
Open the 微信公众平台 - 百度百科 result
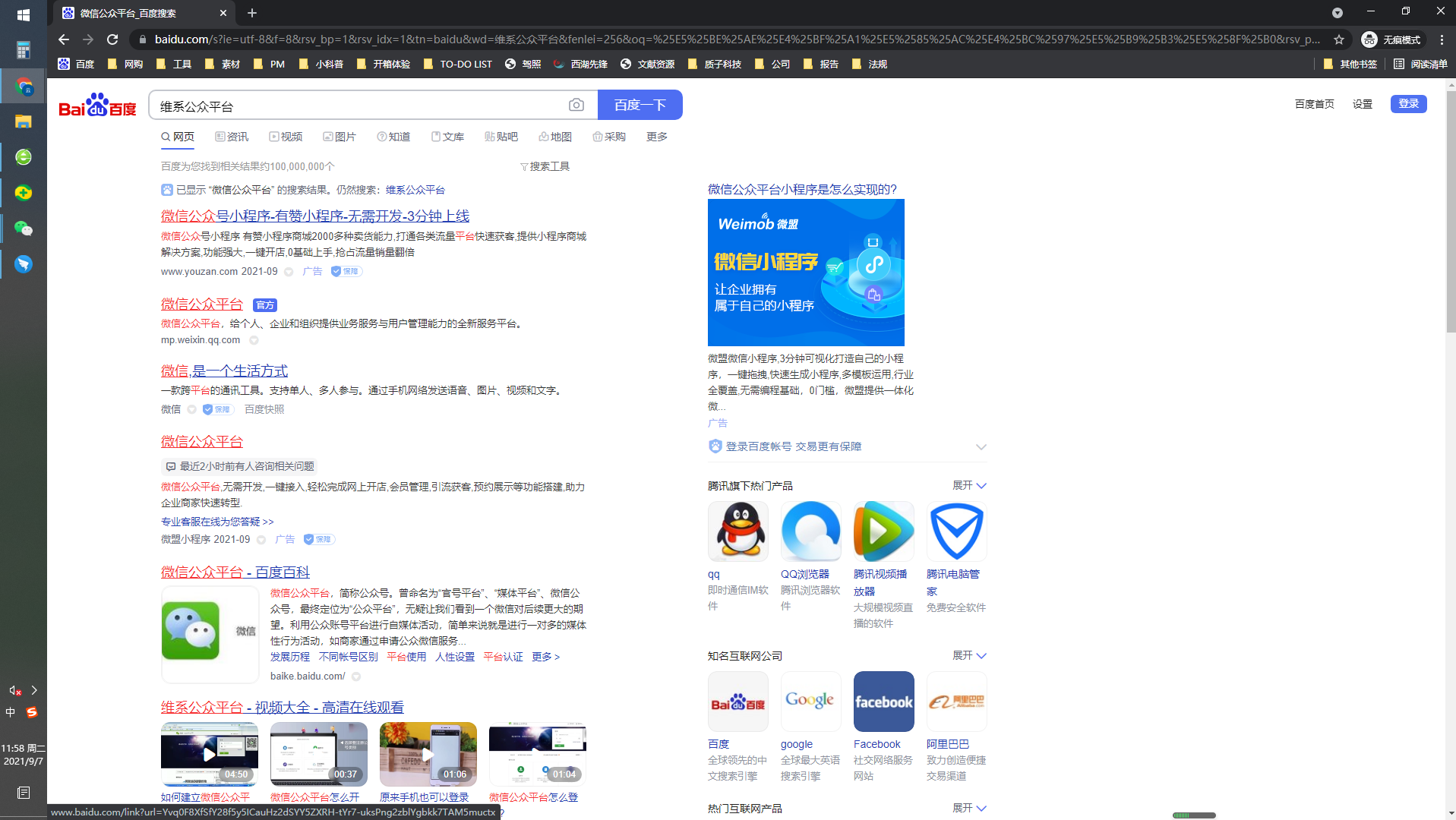[235, 572]
